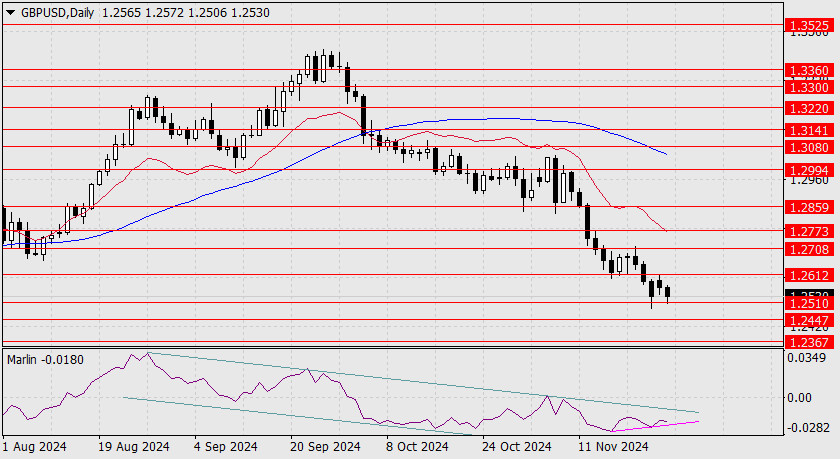Select the 1.3360 price level label

[x=809, y=70]
